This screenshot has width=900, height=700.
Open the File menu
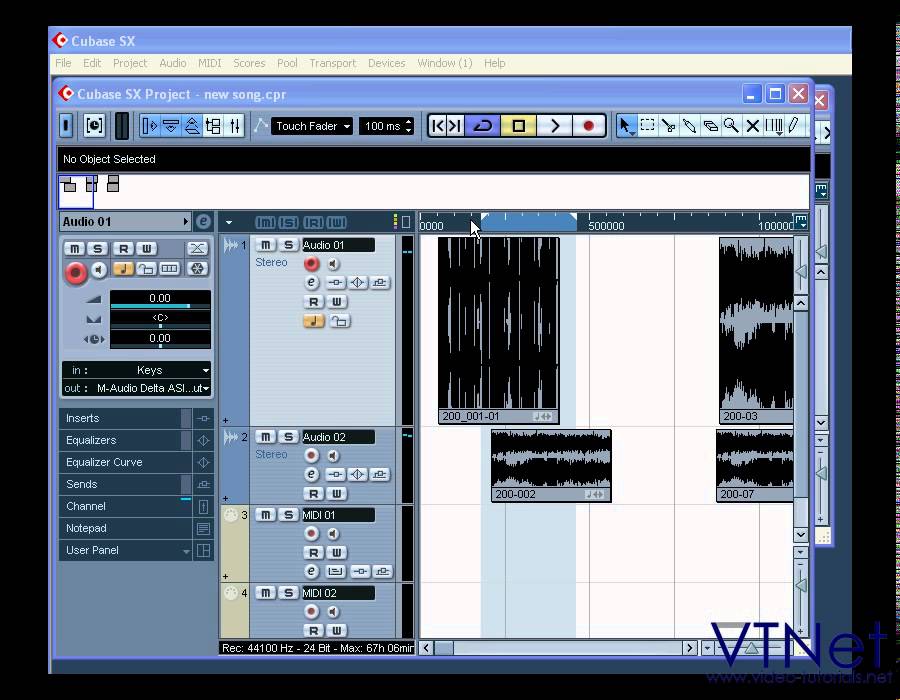[x=63, y=63]
